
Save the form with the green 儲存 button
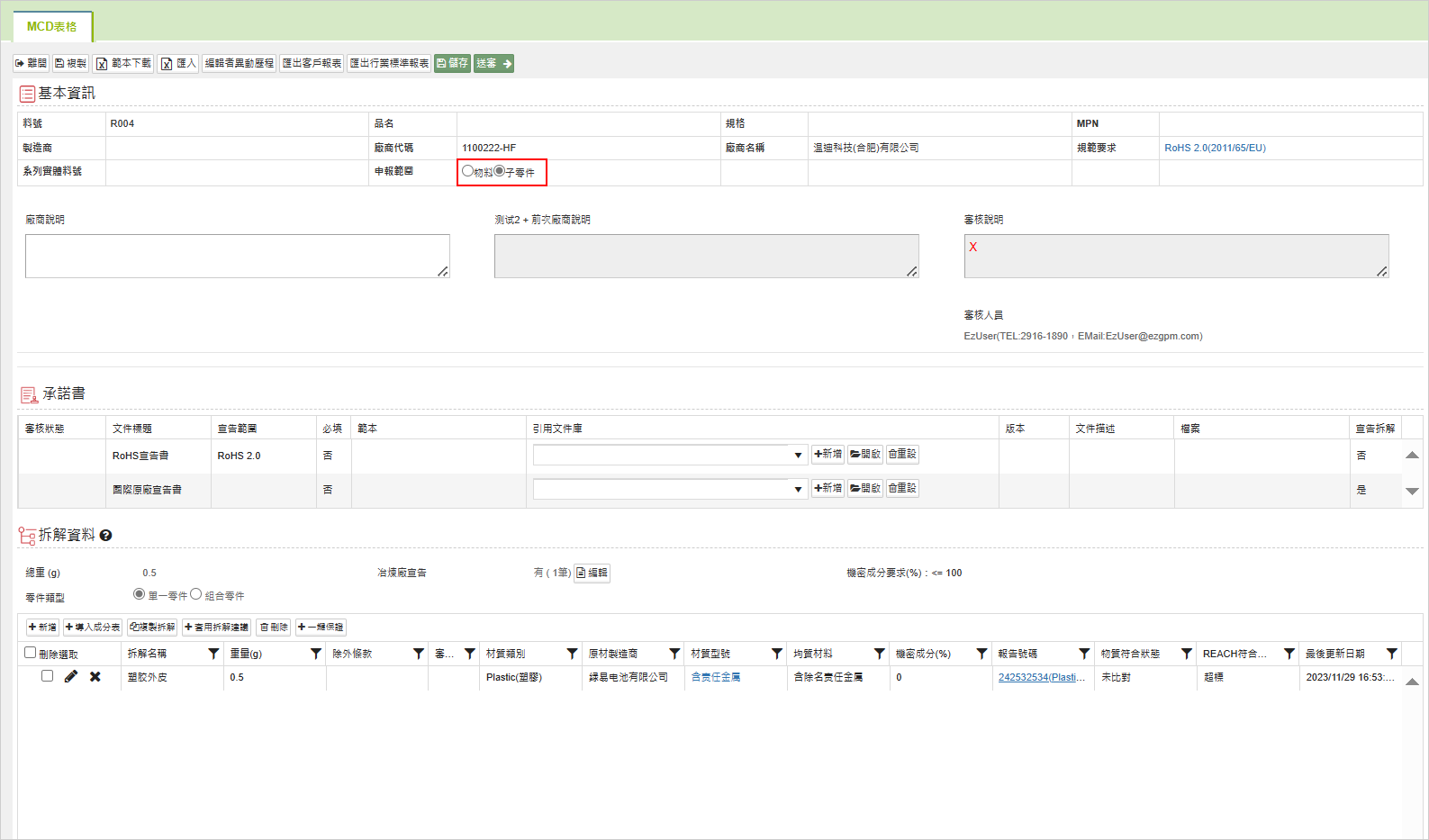[452, 63]
